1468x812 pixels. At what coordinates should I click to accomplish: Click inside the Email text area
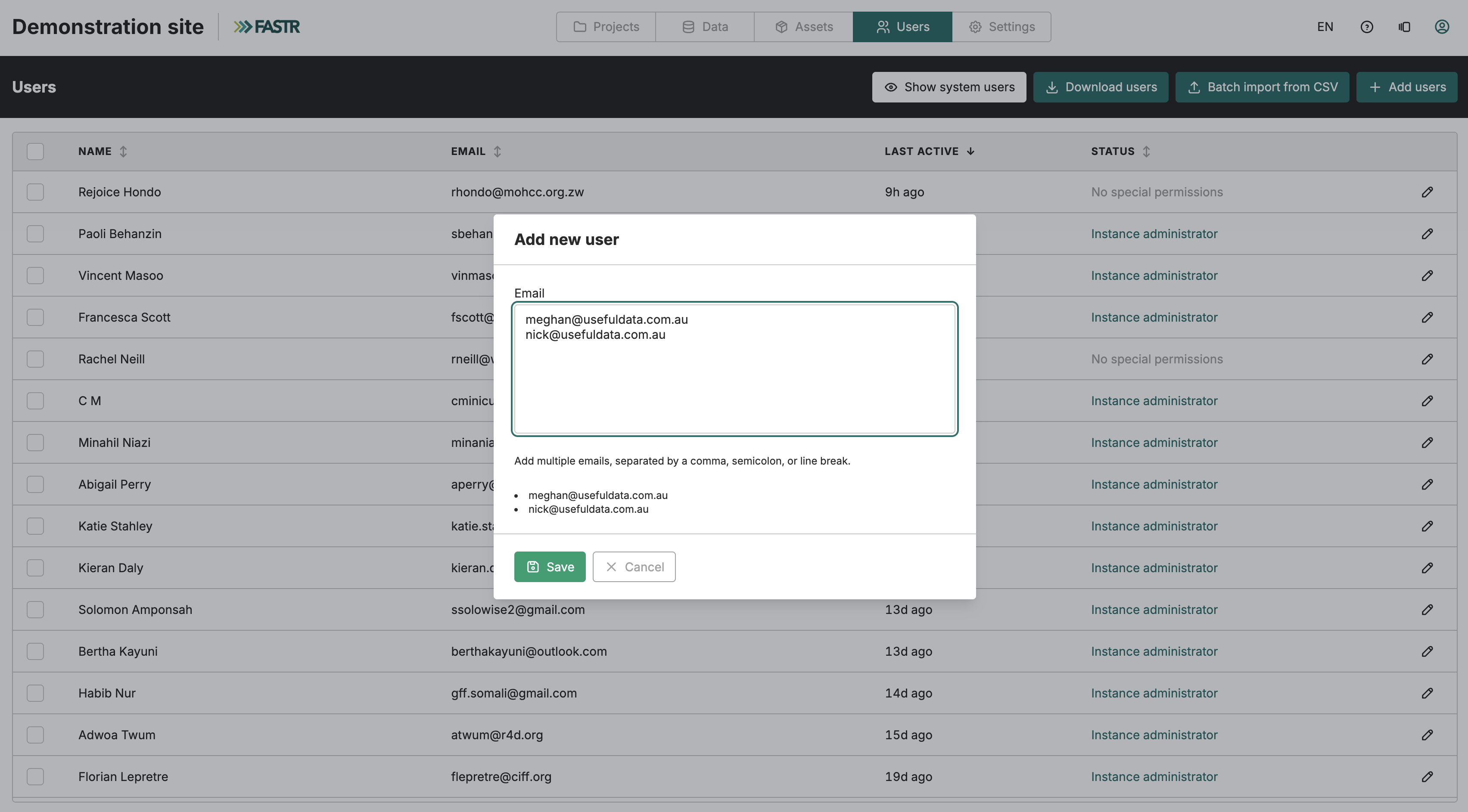734,369
